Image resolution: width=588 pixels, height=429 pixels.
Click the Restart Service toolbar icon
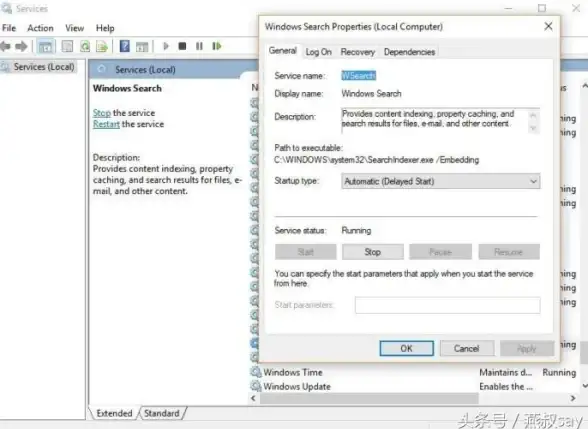click(217, 46)
